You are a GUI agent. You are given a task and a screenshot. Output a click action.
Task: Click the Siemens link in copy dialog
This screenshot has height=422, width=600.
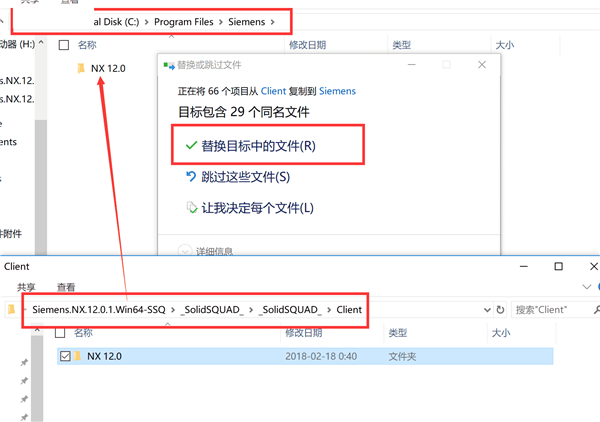[337, 91]
